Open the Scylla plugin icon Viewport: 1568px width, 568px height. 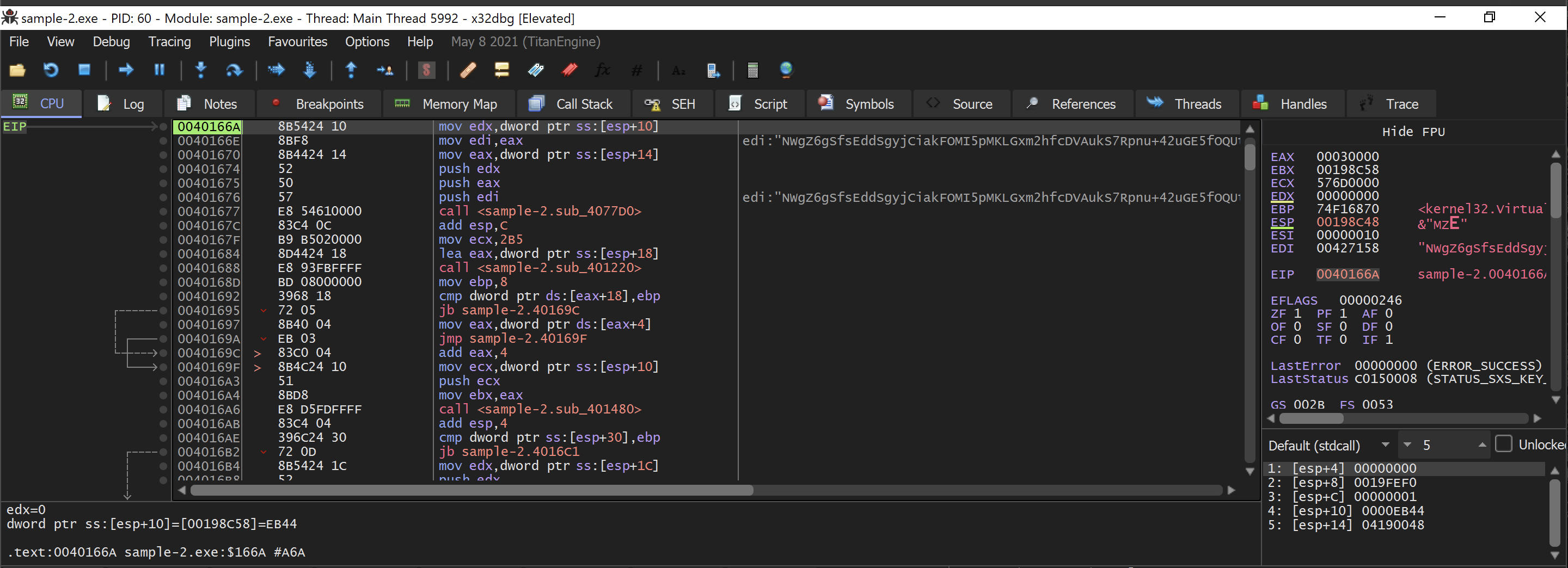click(427, 70)
